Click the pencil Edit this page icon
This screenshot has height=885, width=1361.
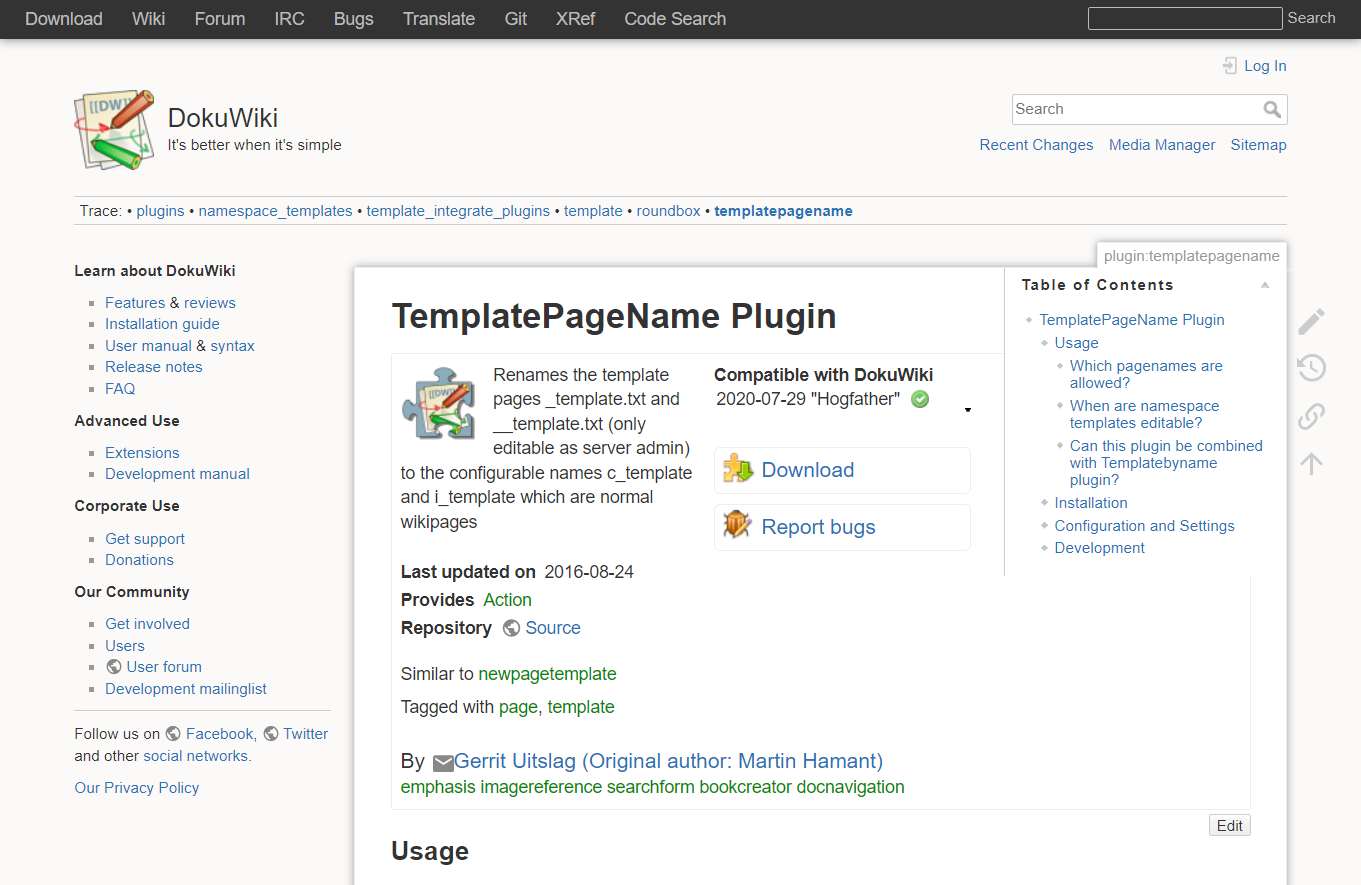click(1311, 321)
